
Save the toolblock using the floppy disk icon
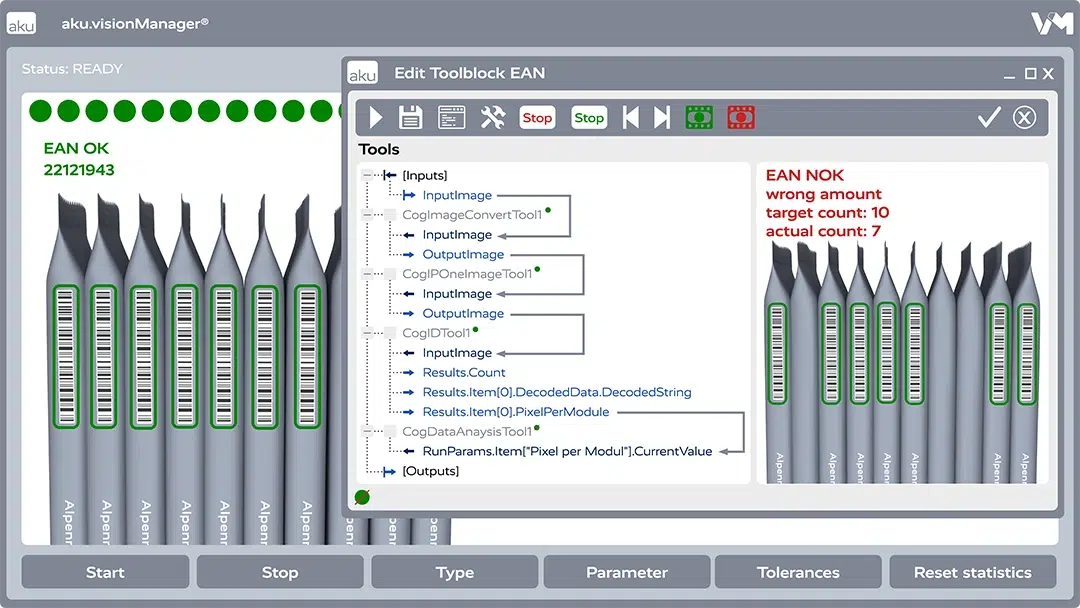[x=410, y=118]
